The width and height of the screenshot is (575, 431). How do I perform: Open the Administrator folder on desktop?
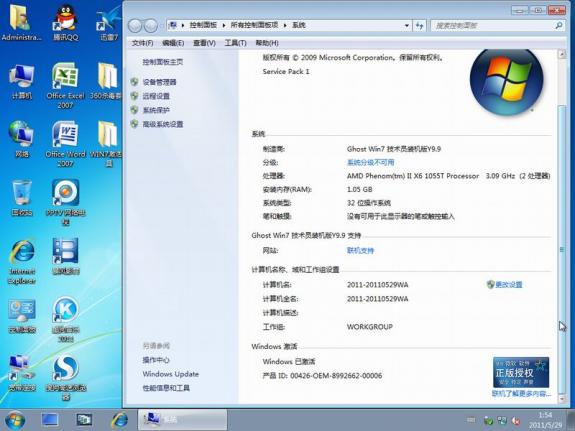point(21,23)
